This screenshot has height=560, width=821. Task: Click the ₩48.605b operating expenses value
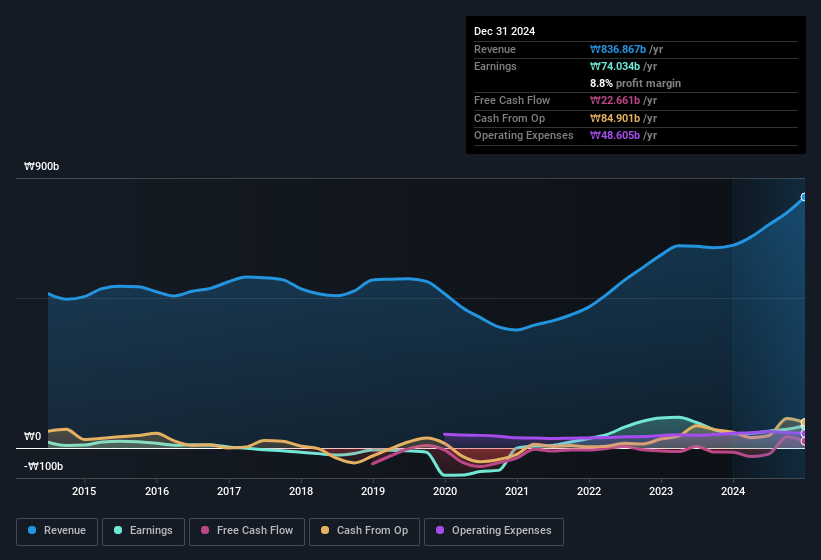[x=615, y=136]
